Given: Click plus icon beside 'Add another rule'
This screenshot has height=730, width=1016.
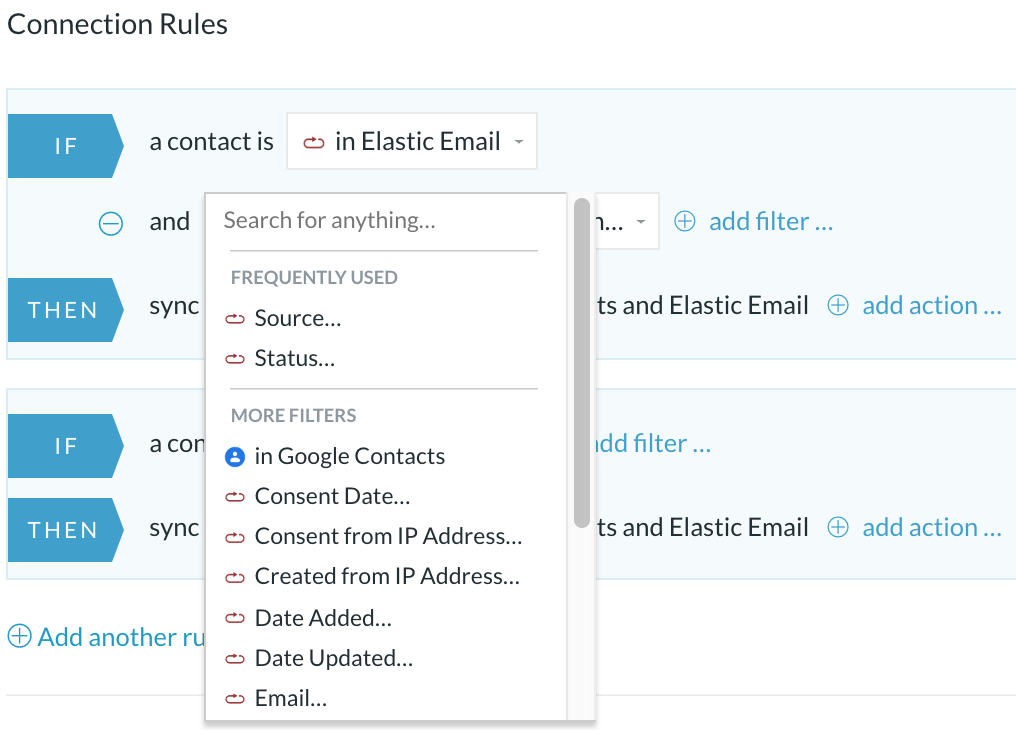Looking at the screenshot, I should point(19,636).
